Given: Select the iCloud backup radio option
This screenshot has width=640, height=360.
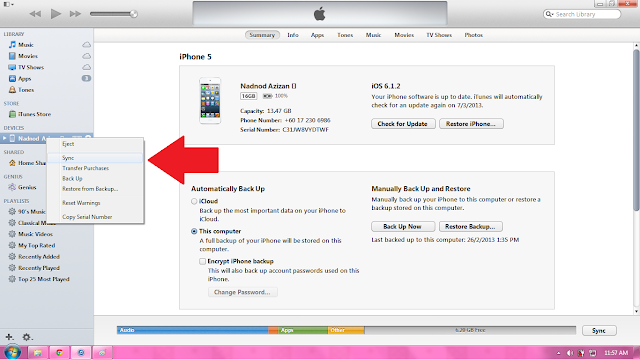Looking at the screenshot, I should point(194,201).
